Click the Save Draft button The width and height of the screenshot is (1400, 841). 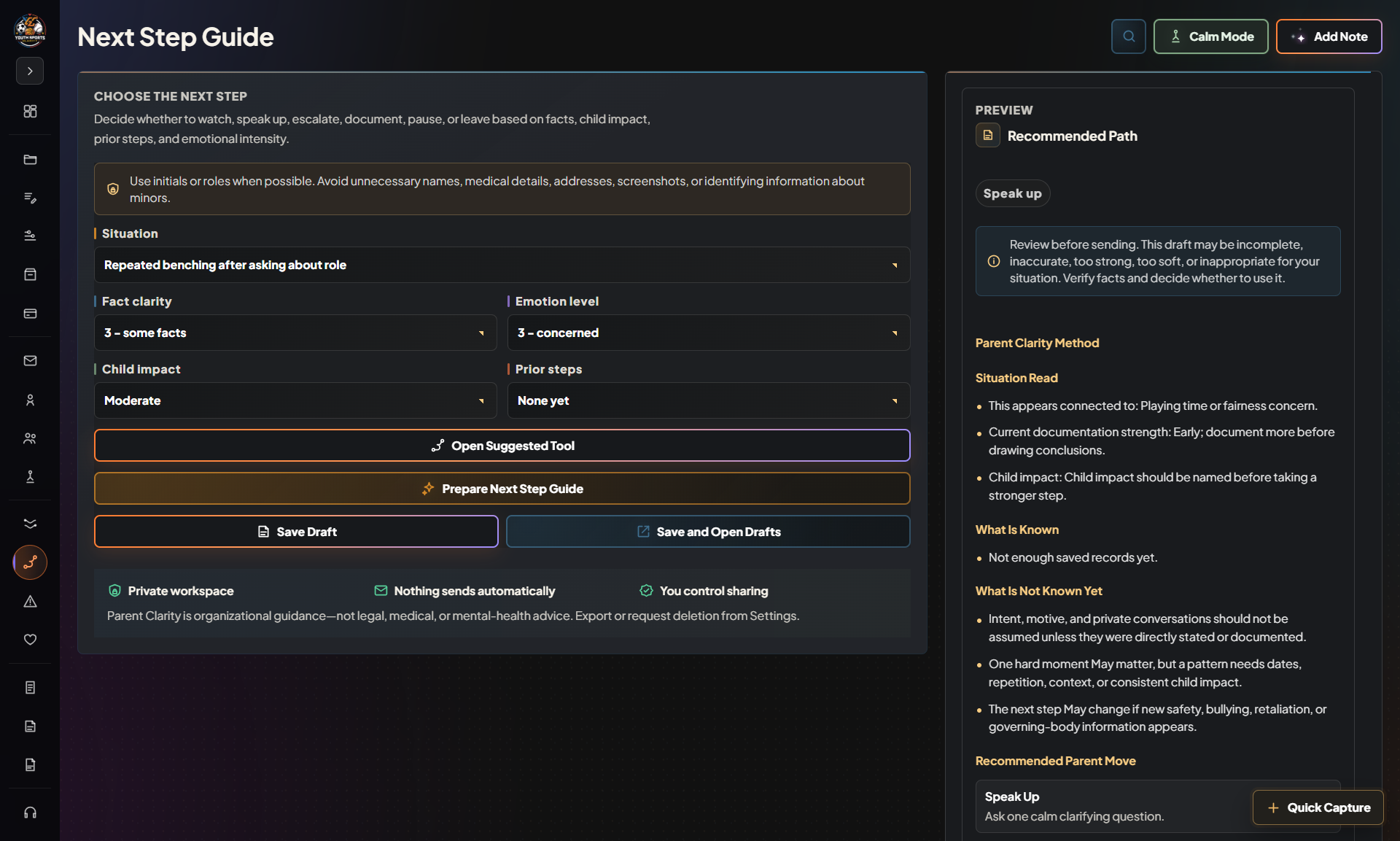point(296,532)
